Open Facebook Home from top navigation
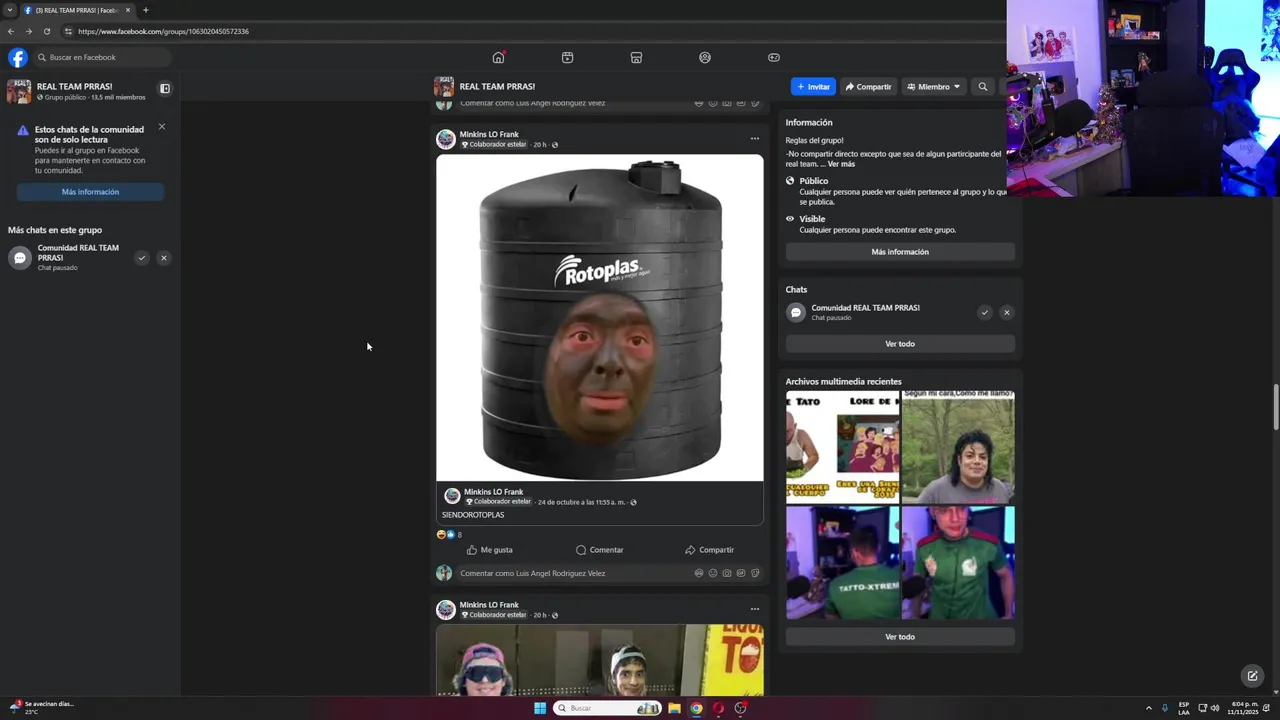The image size is (1280, 720). 498,57
